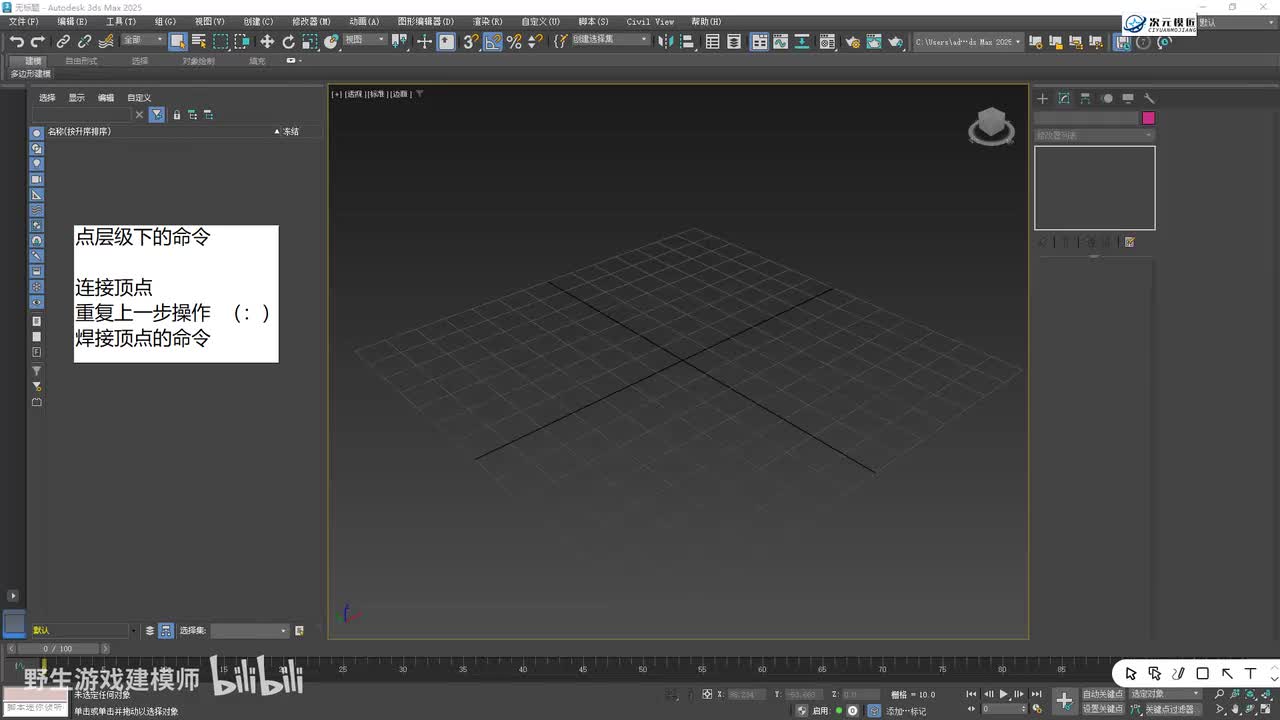Click the Undo arrow in main toolbar

pyautogui.click(x=16, y=41)
